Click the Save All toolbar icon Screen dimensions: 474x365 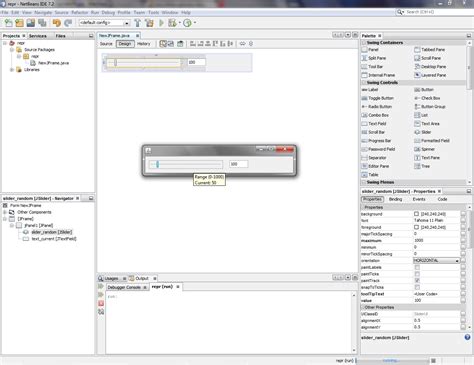point(42,23)
